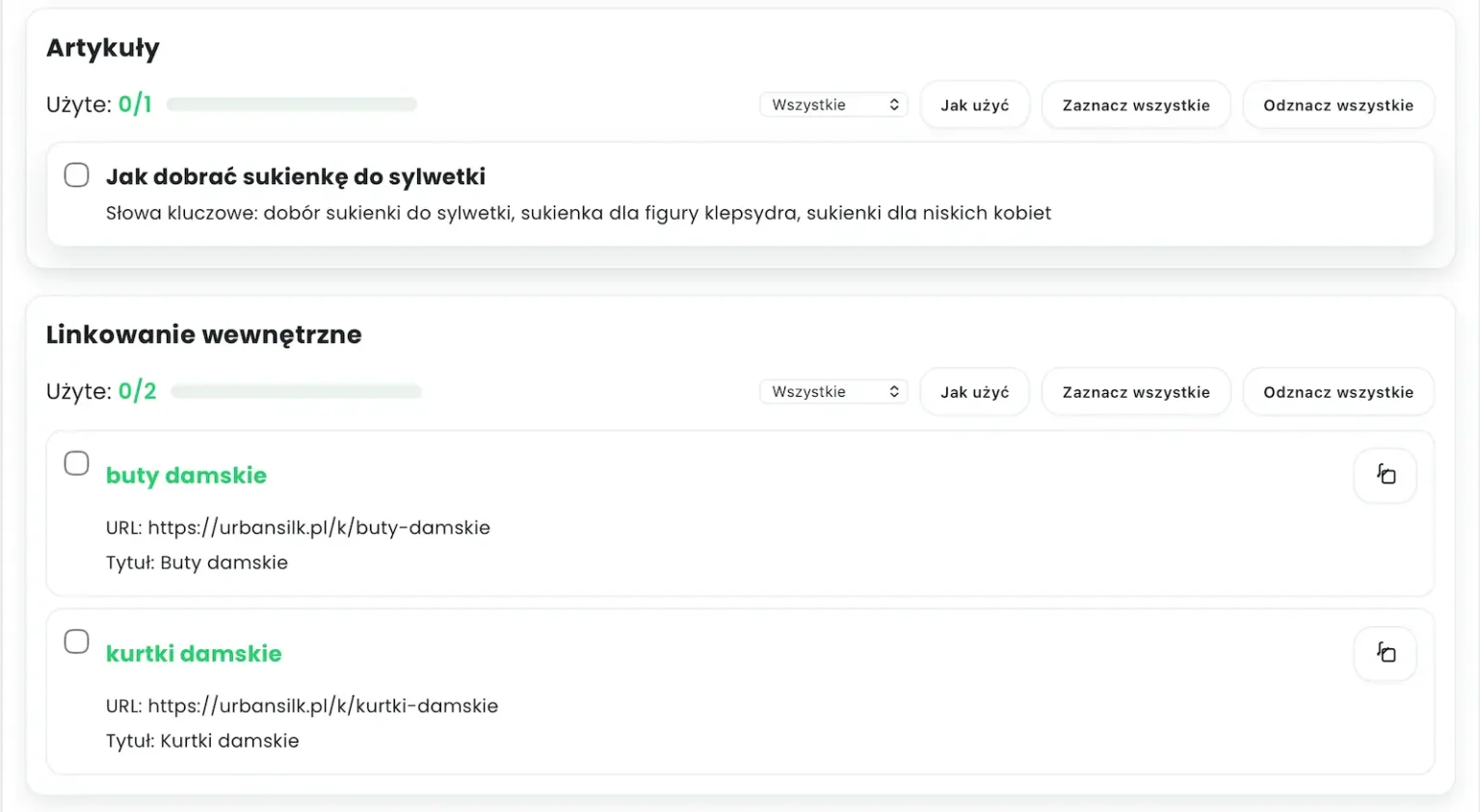Click Odznacz wszystkie under Artykuły
This screenshot has height=812, width=1480.
click(1337, 104)
